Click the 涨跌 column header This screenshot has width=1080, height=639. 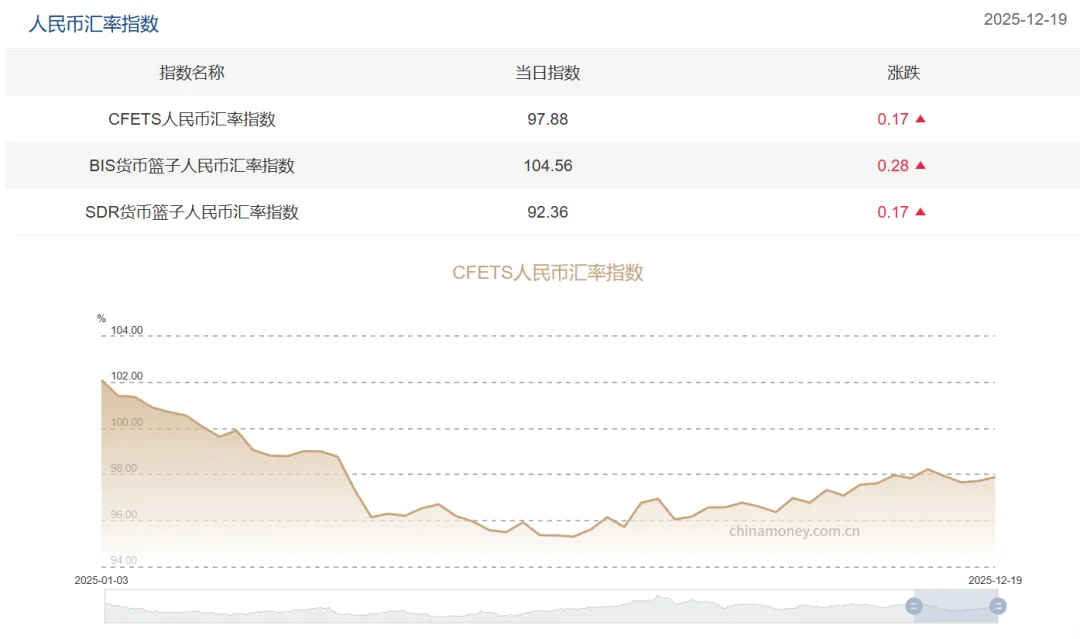click(903, 73)
